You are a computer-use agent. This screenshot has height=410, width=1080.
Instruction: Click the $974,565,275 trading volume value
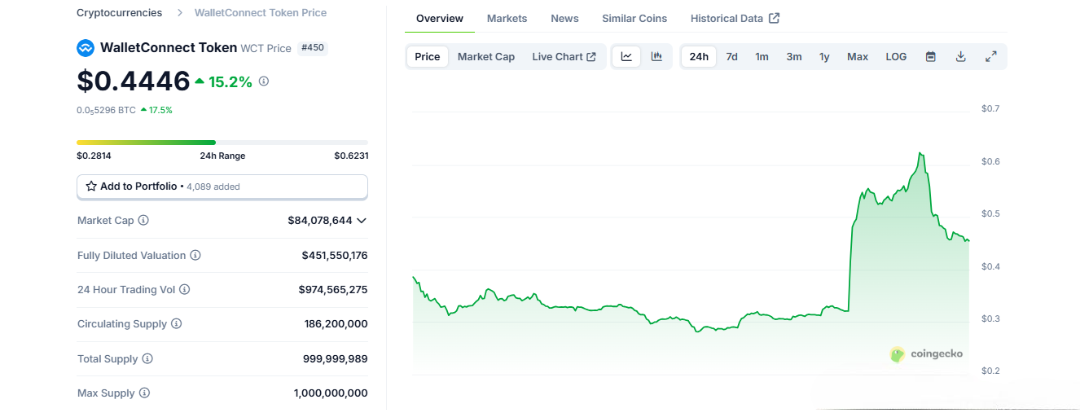pos(333,289)
